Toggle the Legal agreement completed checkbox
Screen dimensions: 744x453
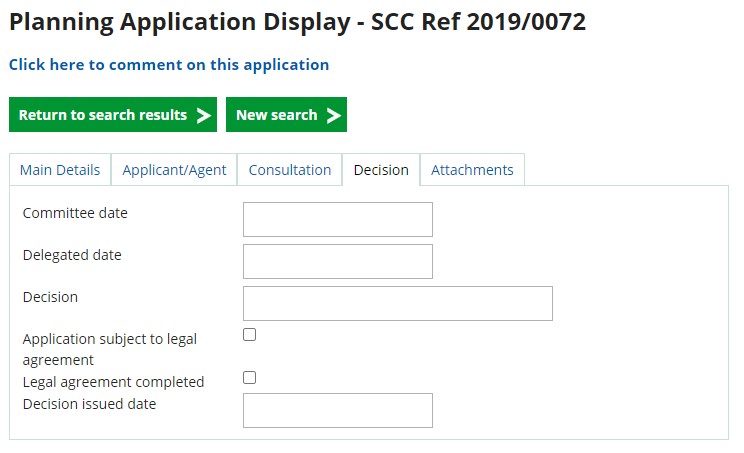(250, 377)
